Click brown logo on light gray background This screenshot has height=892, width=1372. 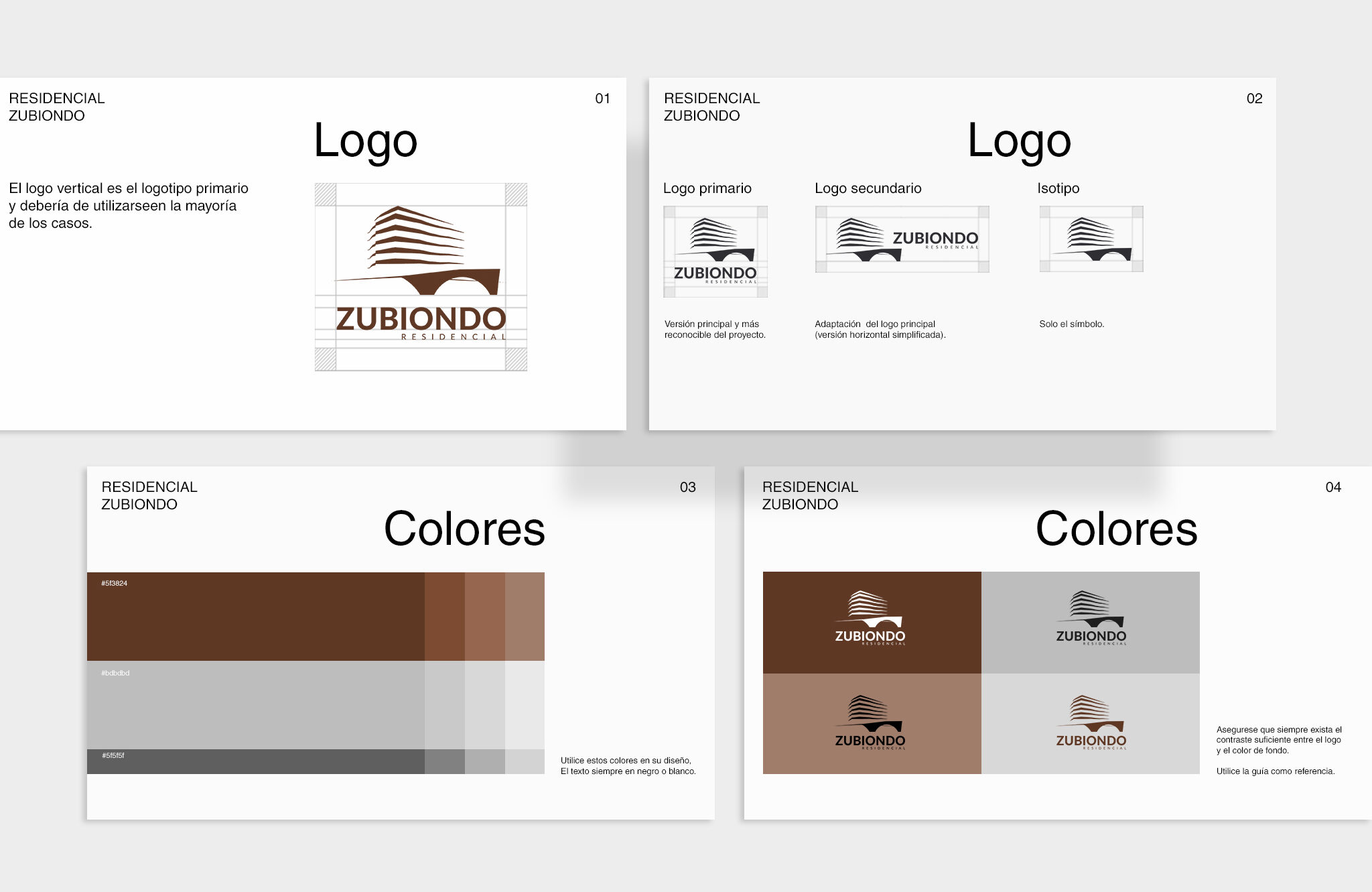click(x=1090, y=724)
